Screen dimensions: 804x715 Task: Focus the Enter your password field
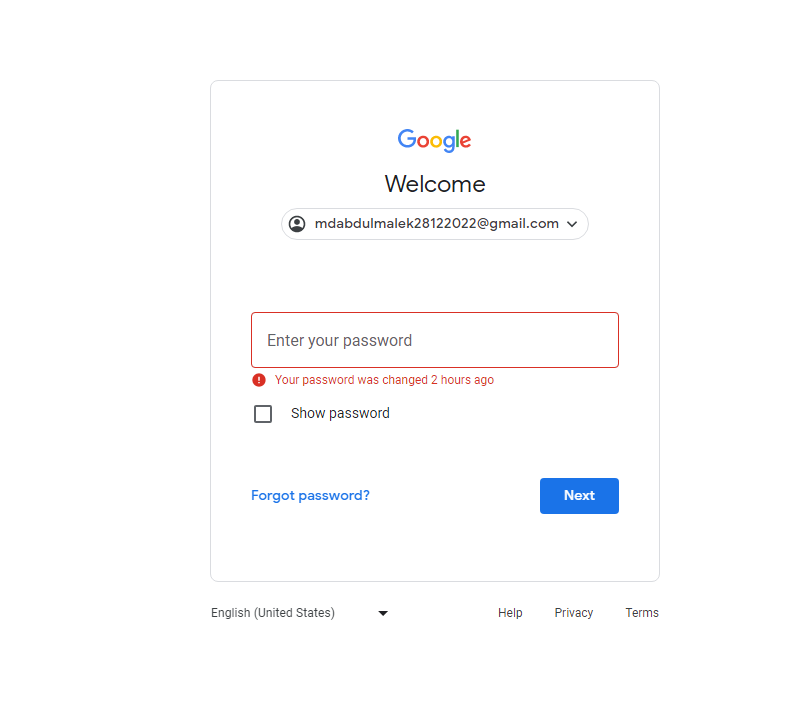click(435, 340)
